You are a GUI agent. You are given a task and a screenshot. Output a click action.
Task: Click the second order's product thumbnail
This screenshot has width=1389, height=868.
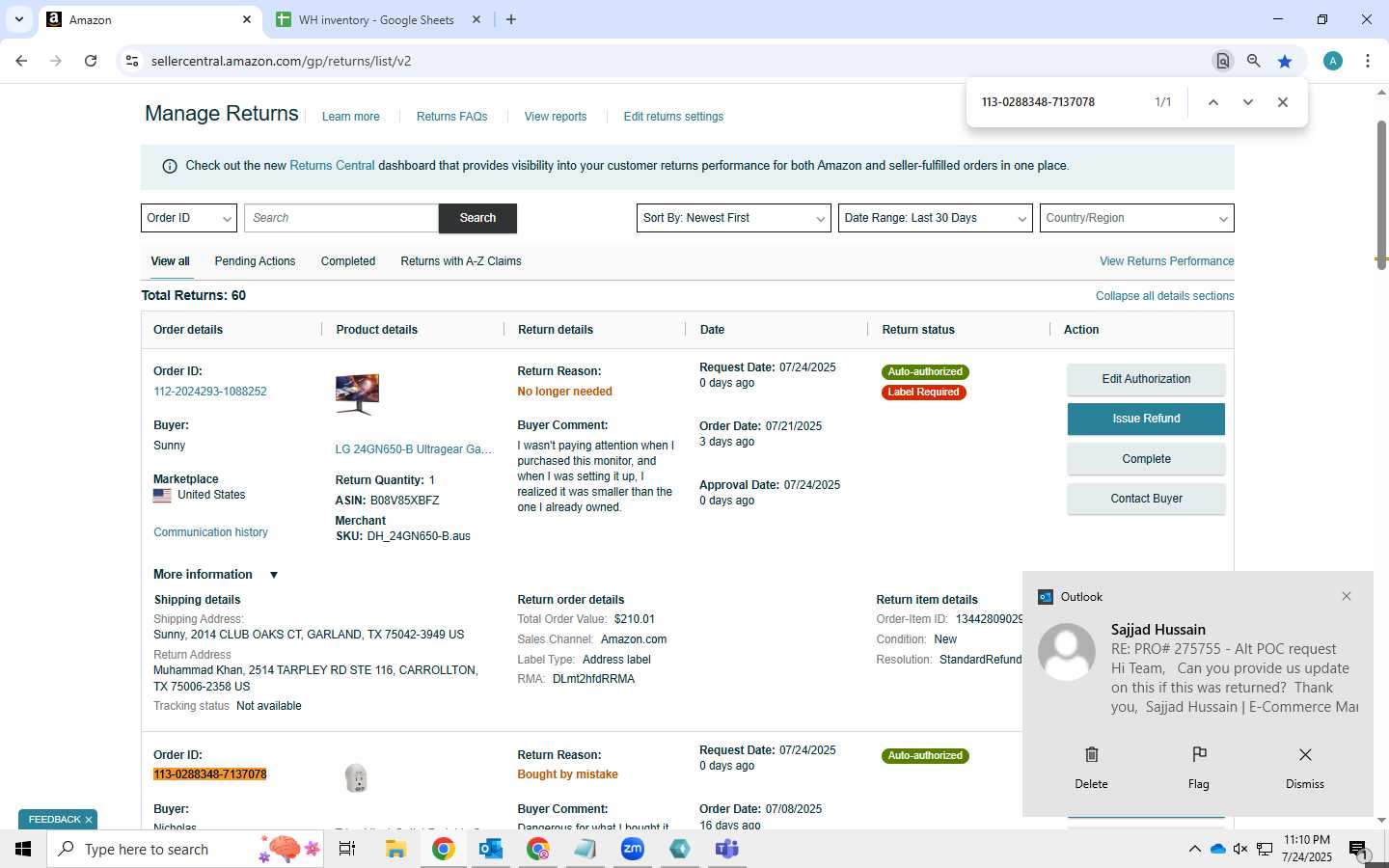tap(356, 778)
